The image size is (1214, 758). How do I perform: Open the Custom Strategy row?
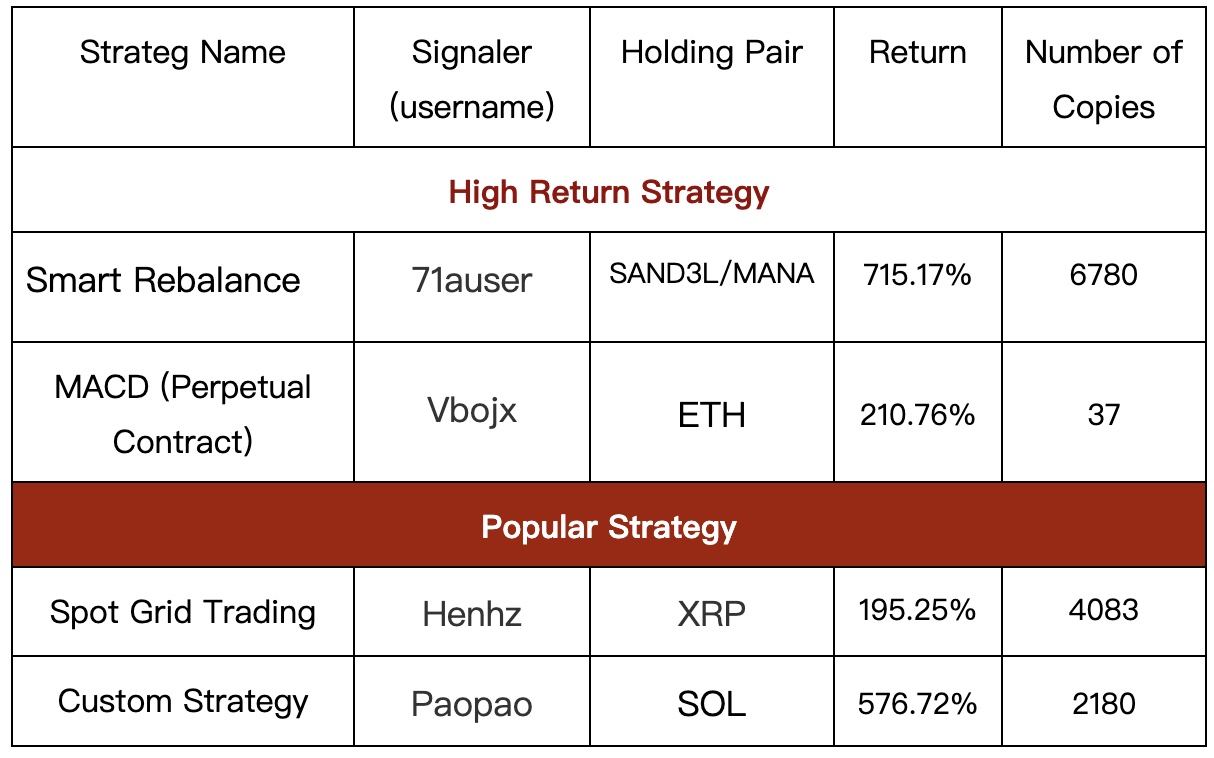click(x=183, y=701)
